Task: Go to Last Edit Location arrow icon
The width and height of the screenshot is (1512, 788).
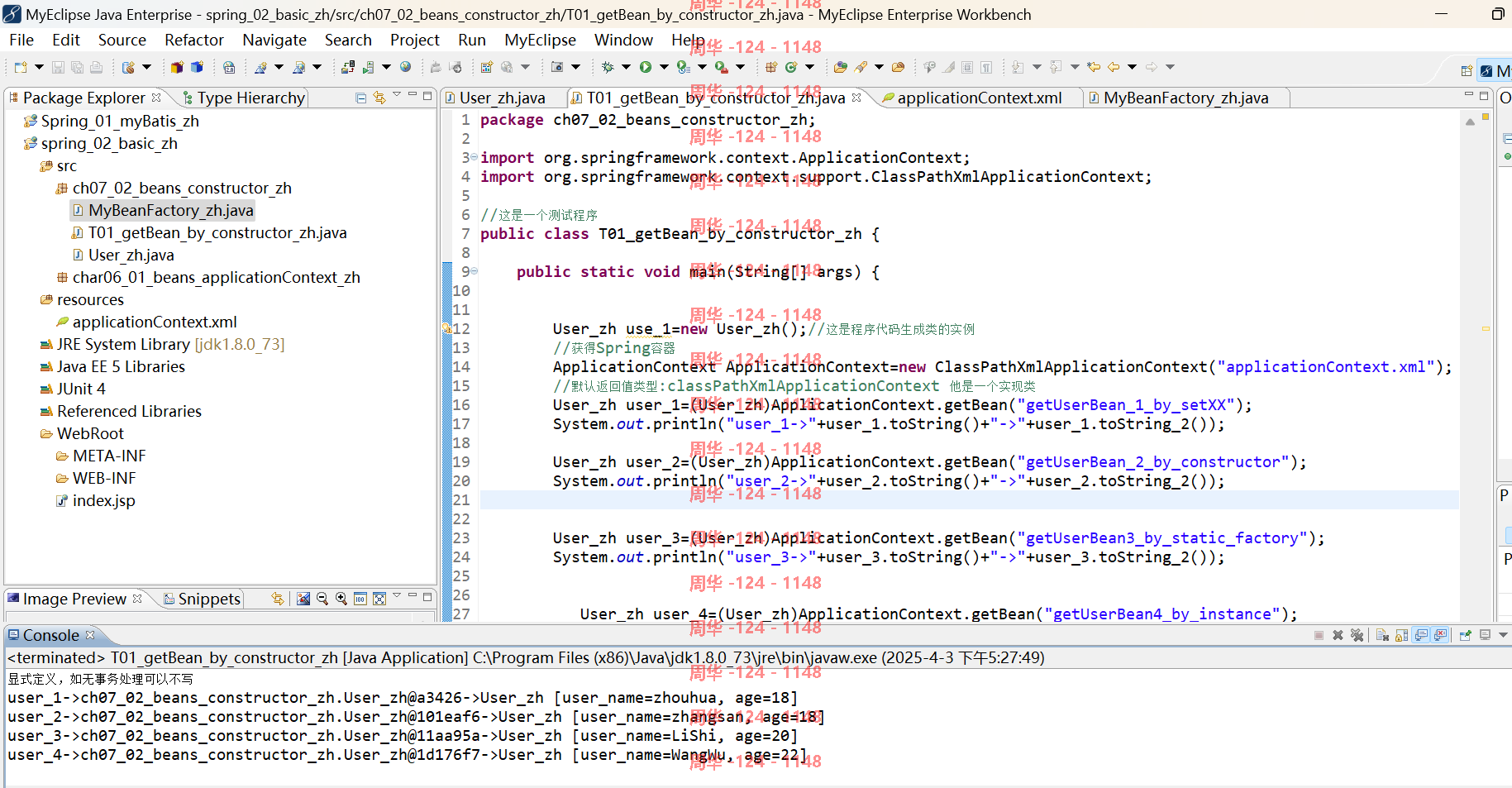Action: (1094, 67)
